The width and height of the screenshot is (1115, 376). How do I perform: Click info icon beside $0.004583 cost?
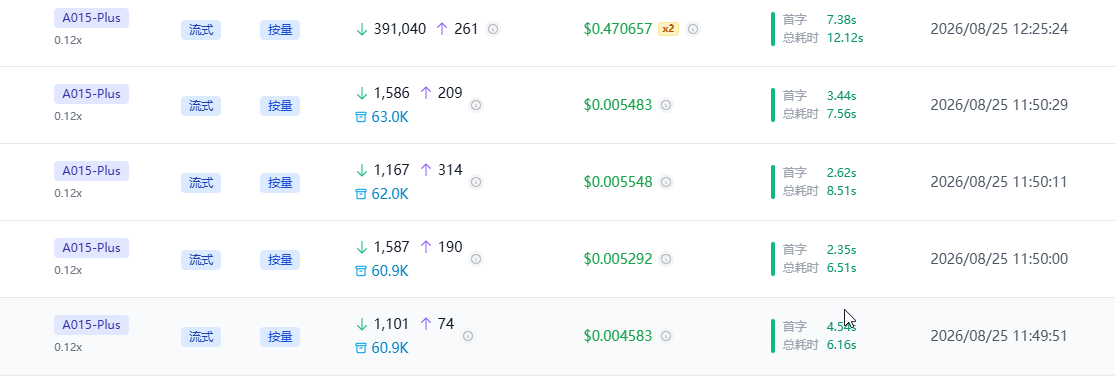click(x=666, y=335)
